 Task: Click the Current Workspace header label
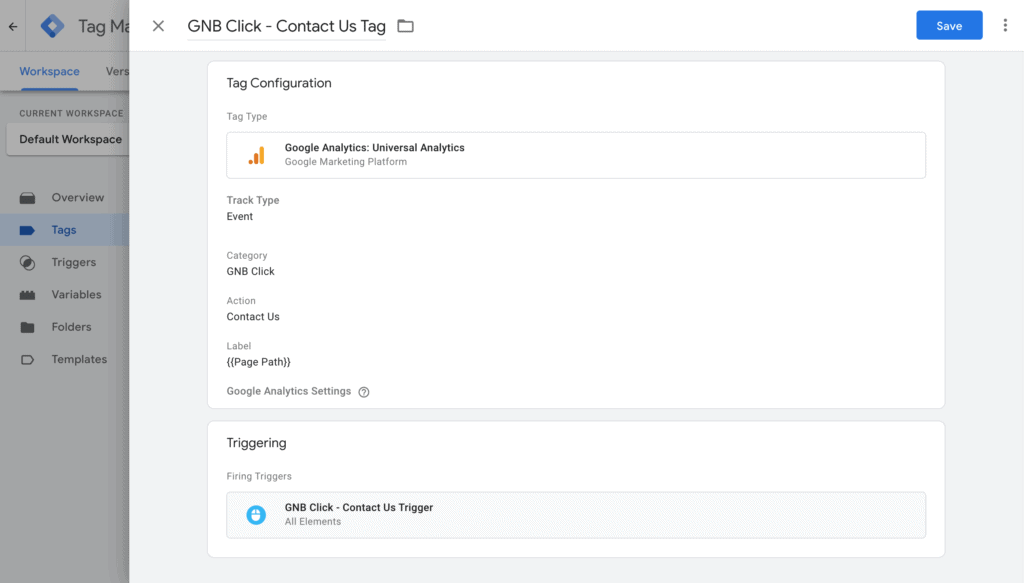(x=71, y=114)
